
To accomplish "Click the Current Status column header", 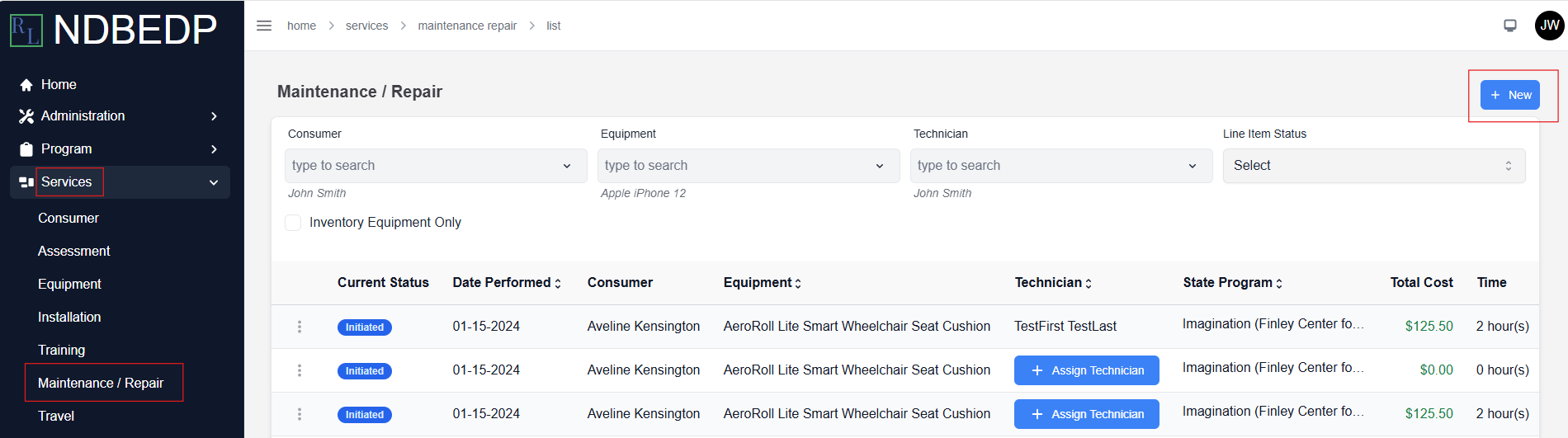I will (x=383, y=283).
